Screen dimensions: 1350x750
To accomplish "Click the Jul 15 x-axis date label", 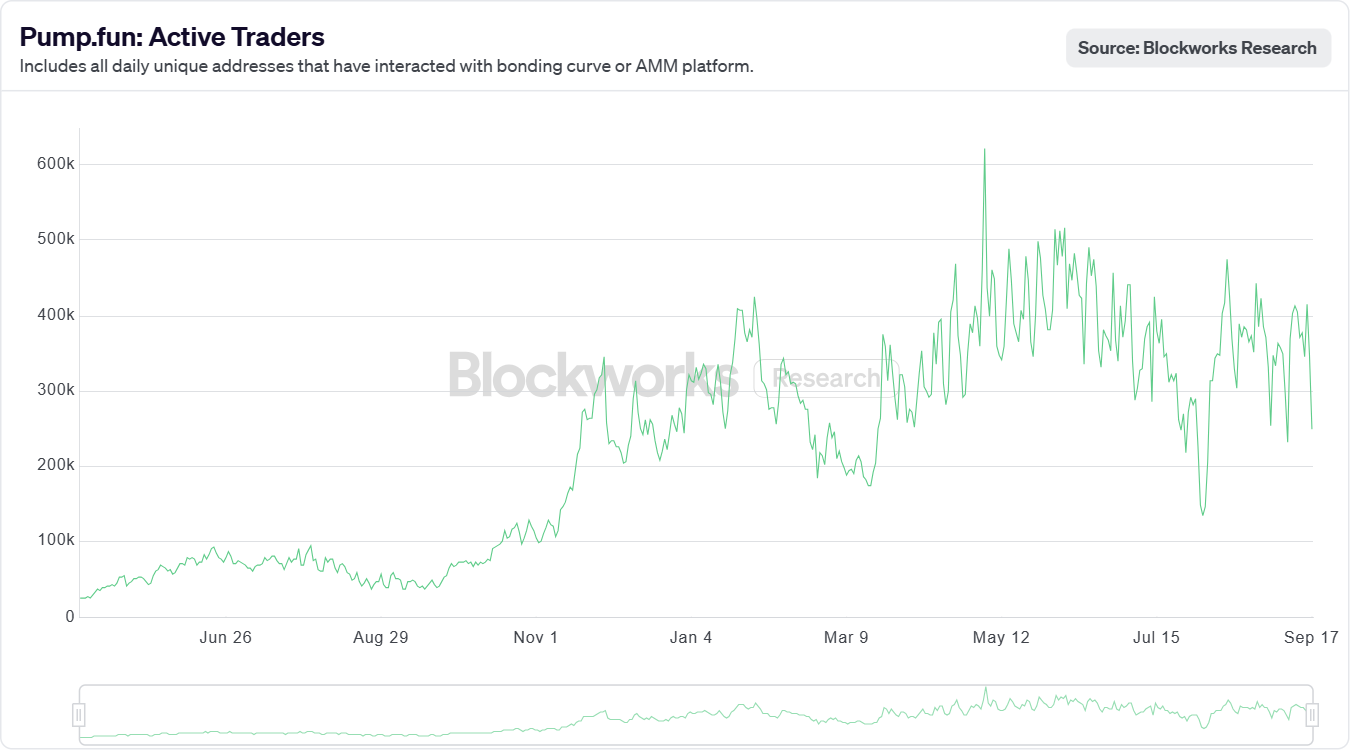I will (1156, 638).
